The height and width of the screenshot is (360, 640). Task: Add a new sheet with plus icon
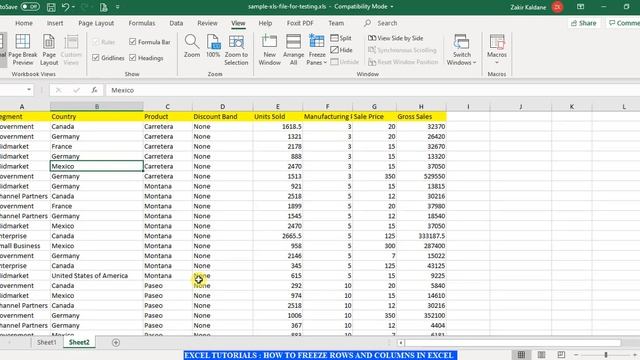(x=116, y=342)
